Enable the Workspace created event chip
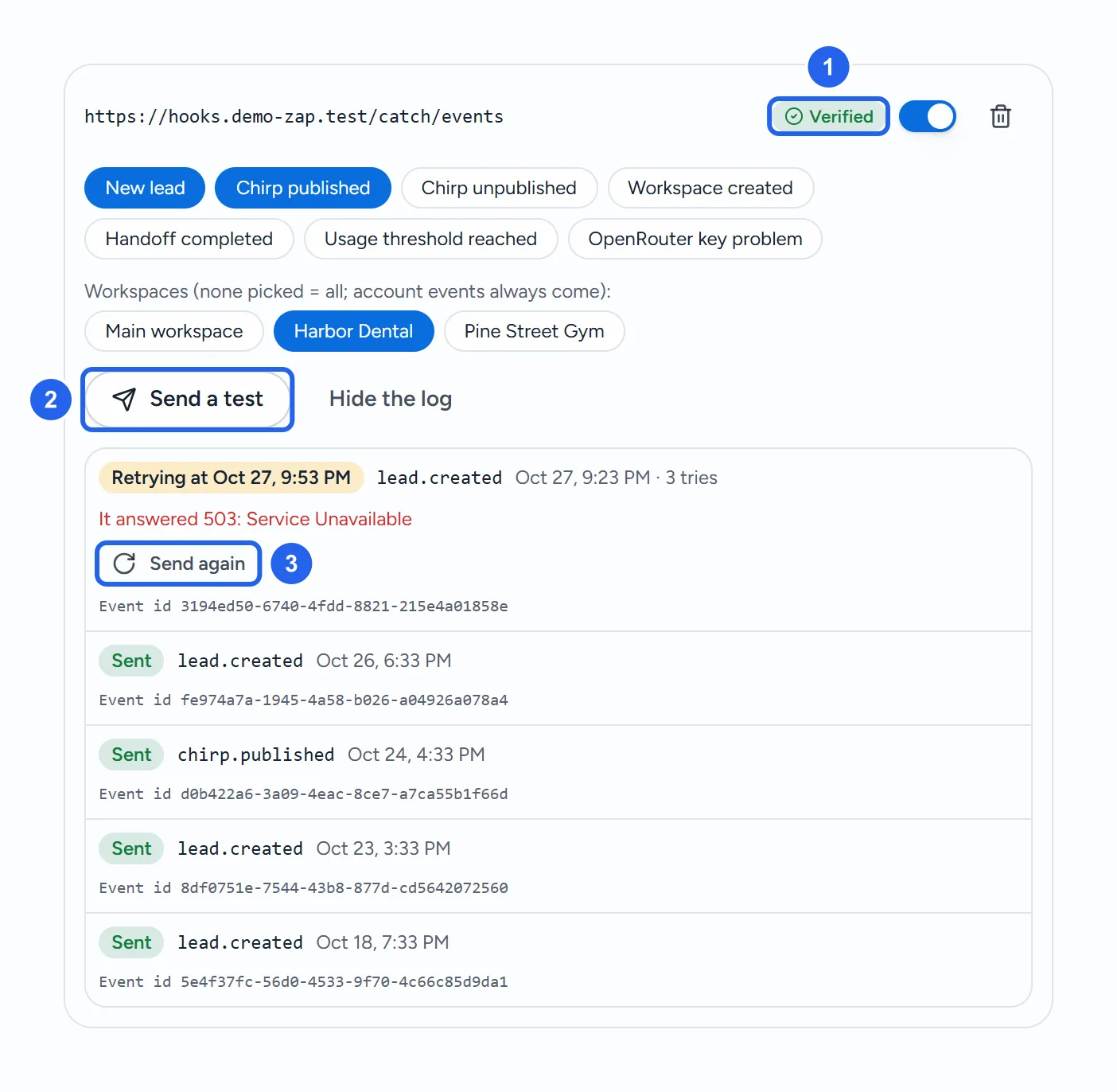1117x1092 pixels. [710, 188]
